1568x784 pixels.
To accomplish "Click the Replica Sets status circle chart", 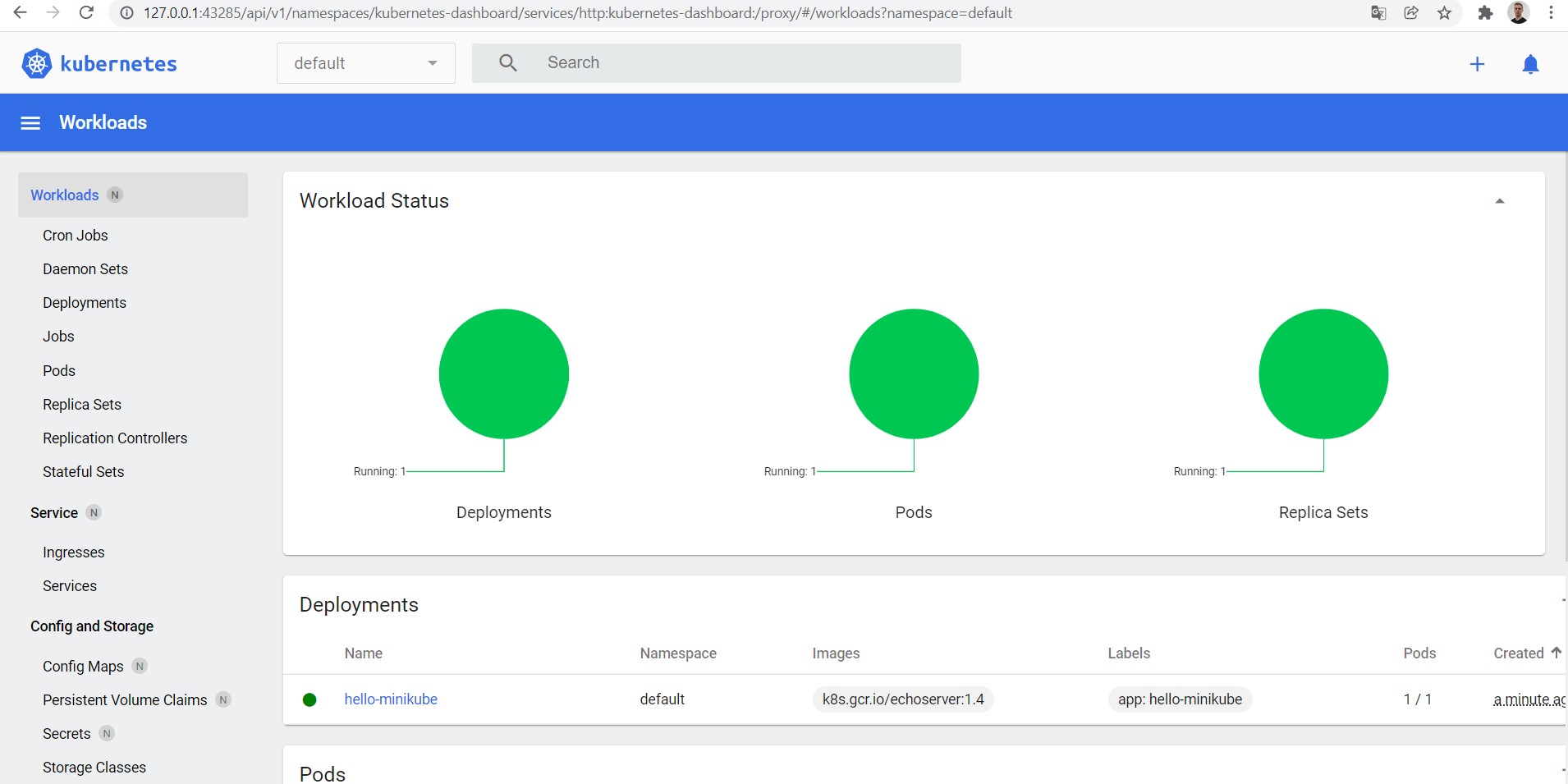I will coord(1323,374).
